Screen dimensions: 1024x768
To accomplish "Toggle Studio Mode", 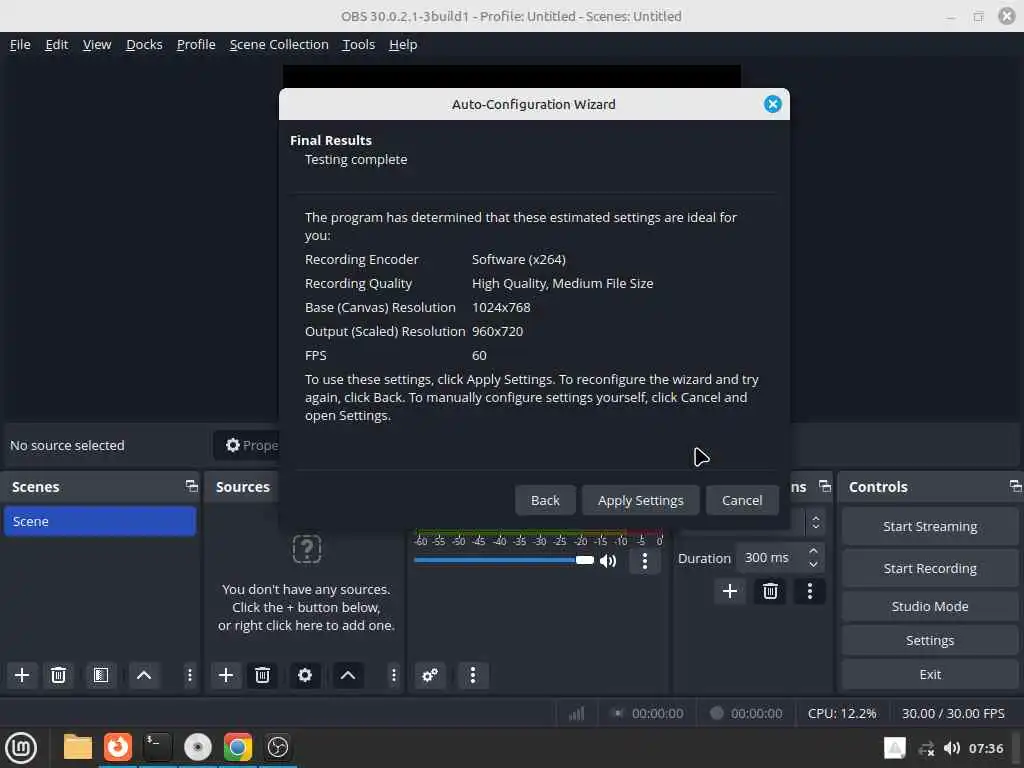I will [x=930, y=606].
